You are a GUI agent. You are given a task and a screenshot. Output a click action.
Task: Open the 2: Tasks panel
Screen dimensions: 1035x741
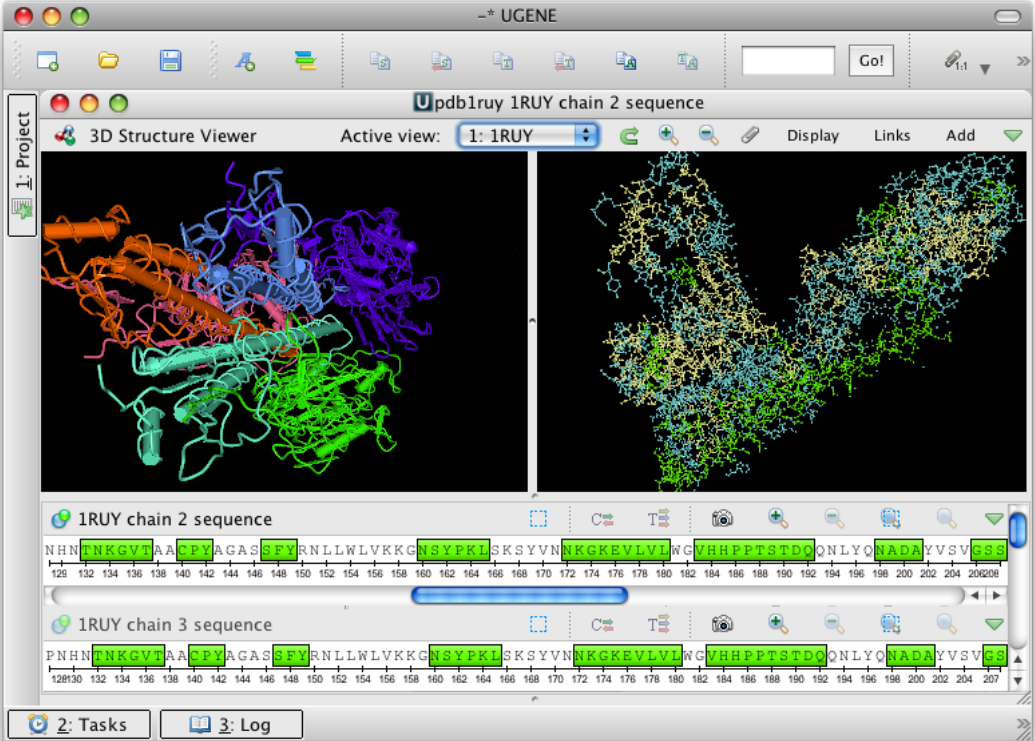point(78,723)
